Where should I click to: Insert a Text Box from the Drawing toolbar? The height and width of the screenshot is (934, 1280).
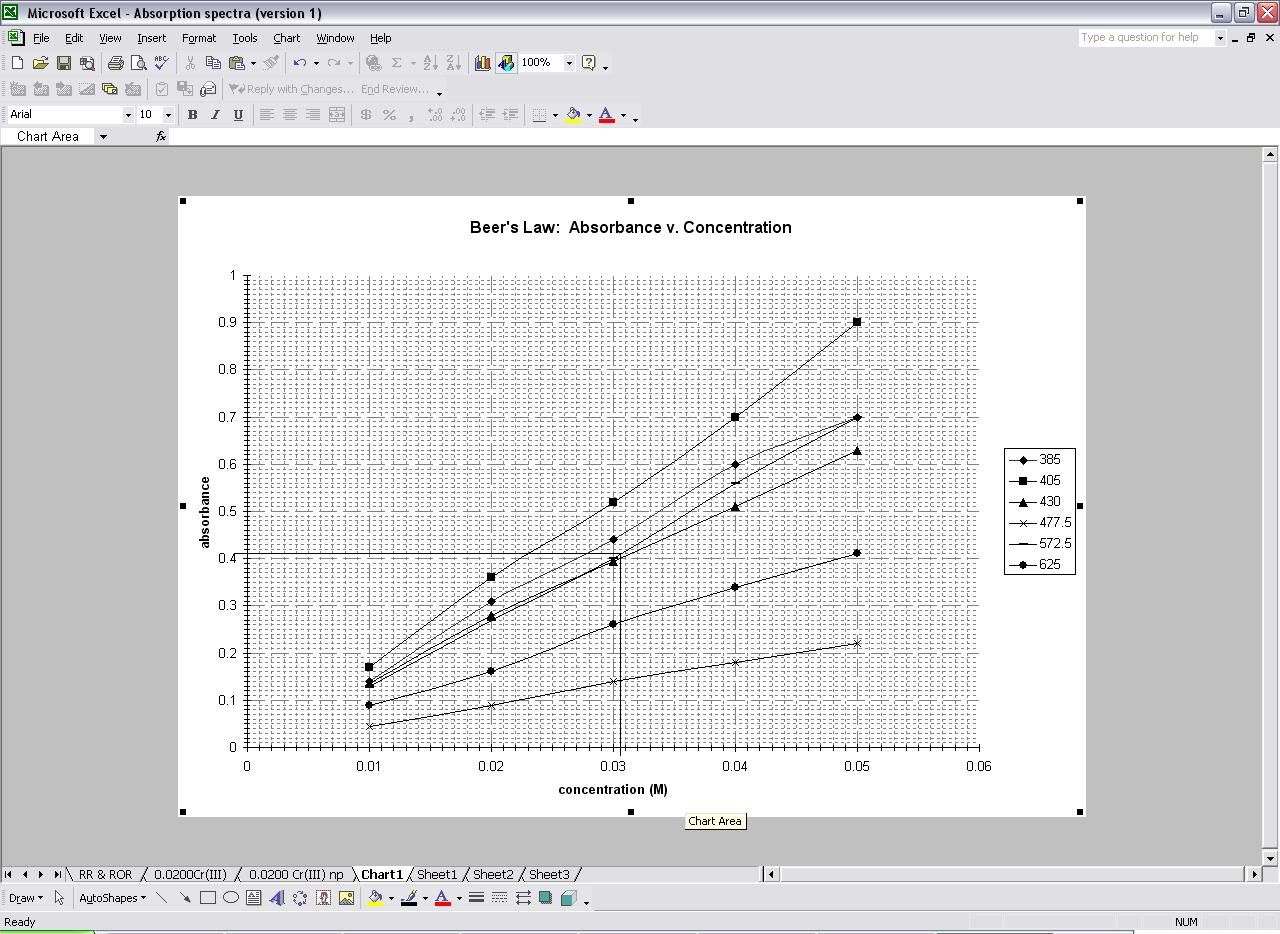pos(253,898)
